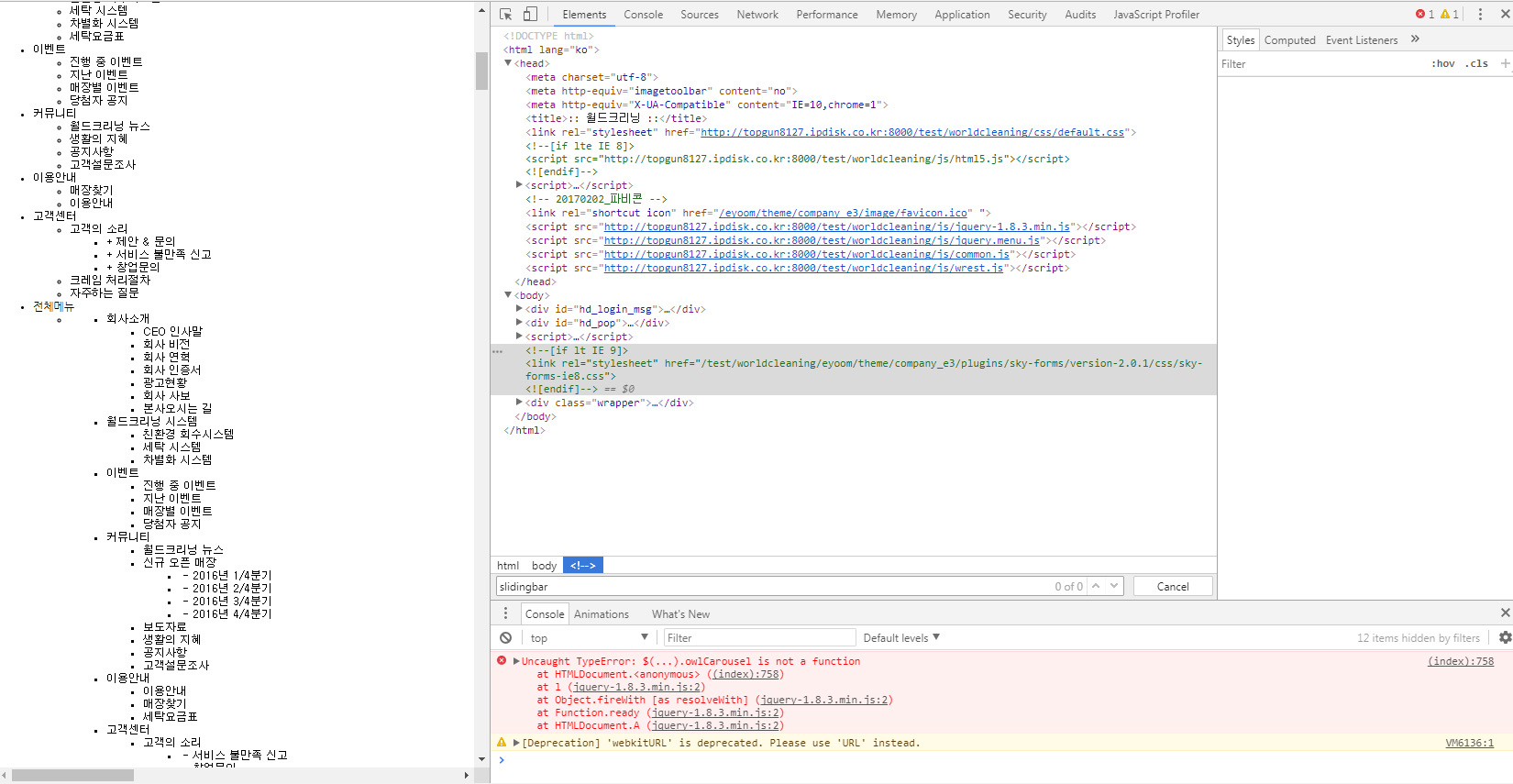Select the html breadcrumb item
1513x784 pixels.
tap(508, 566)
